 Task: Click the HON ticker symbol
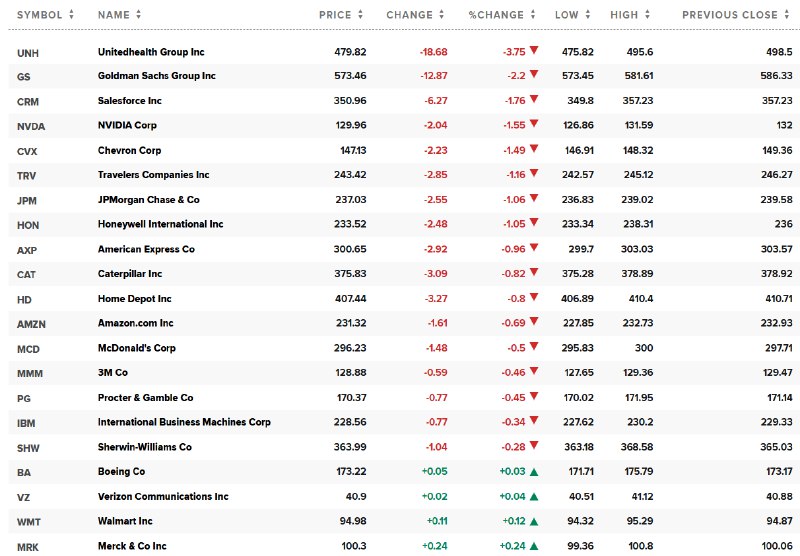pos(28,225)
